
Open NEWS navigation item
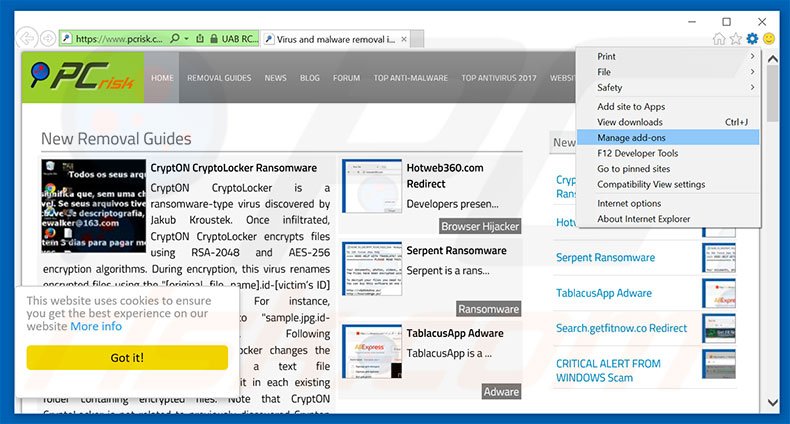click(276, 78)
